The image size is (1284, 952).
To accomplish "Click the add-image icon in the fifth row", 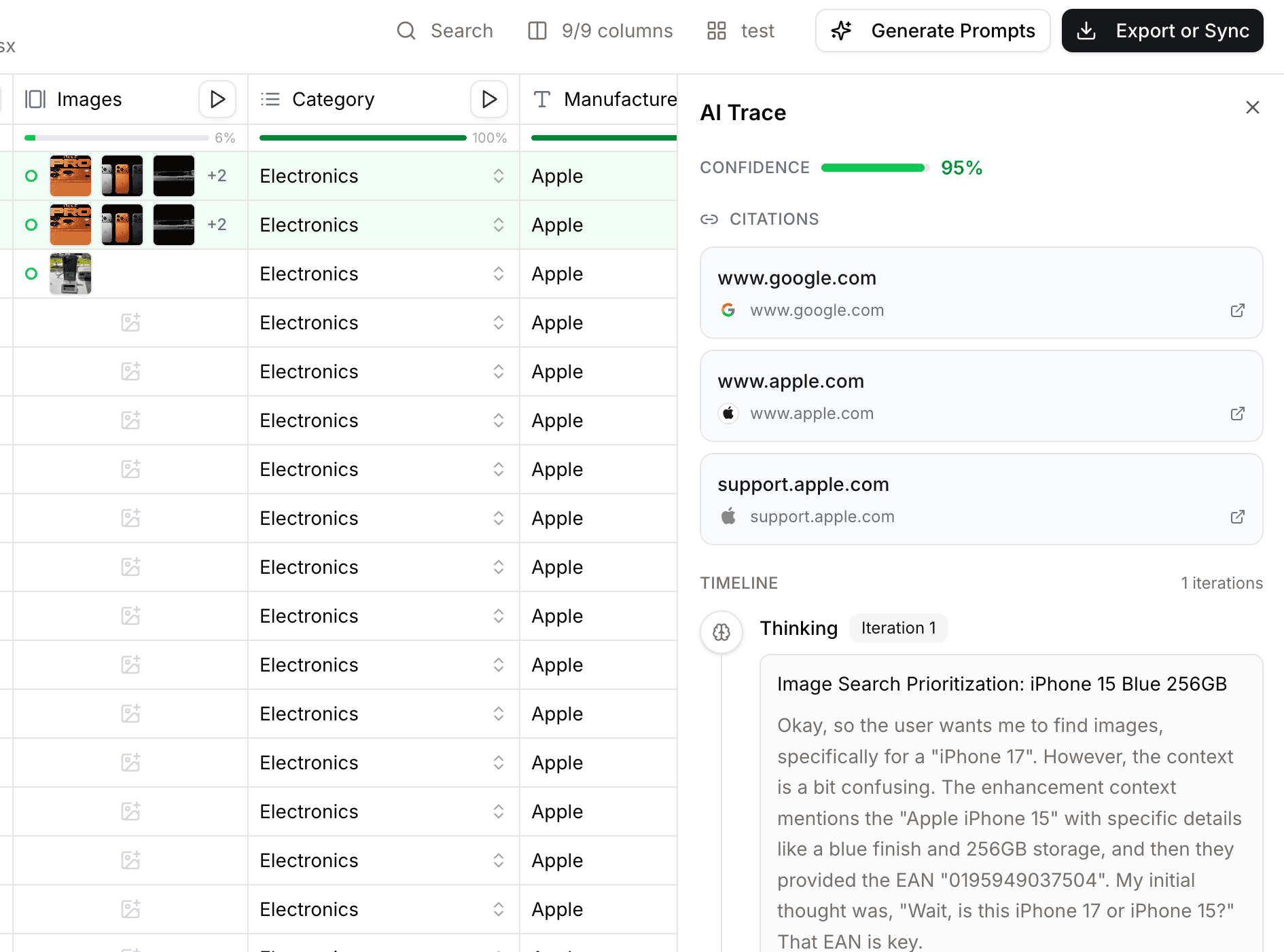I will 130,371.
